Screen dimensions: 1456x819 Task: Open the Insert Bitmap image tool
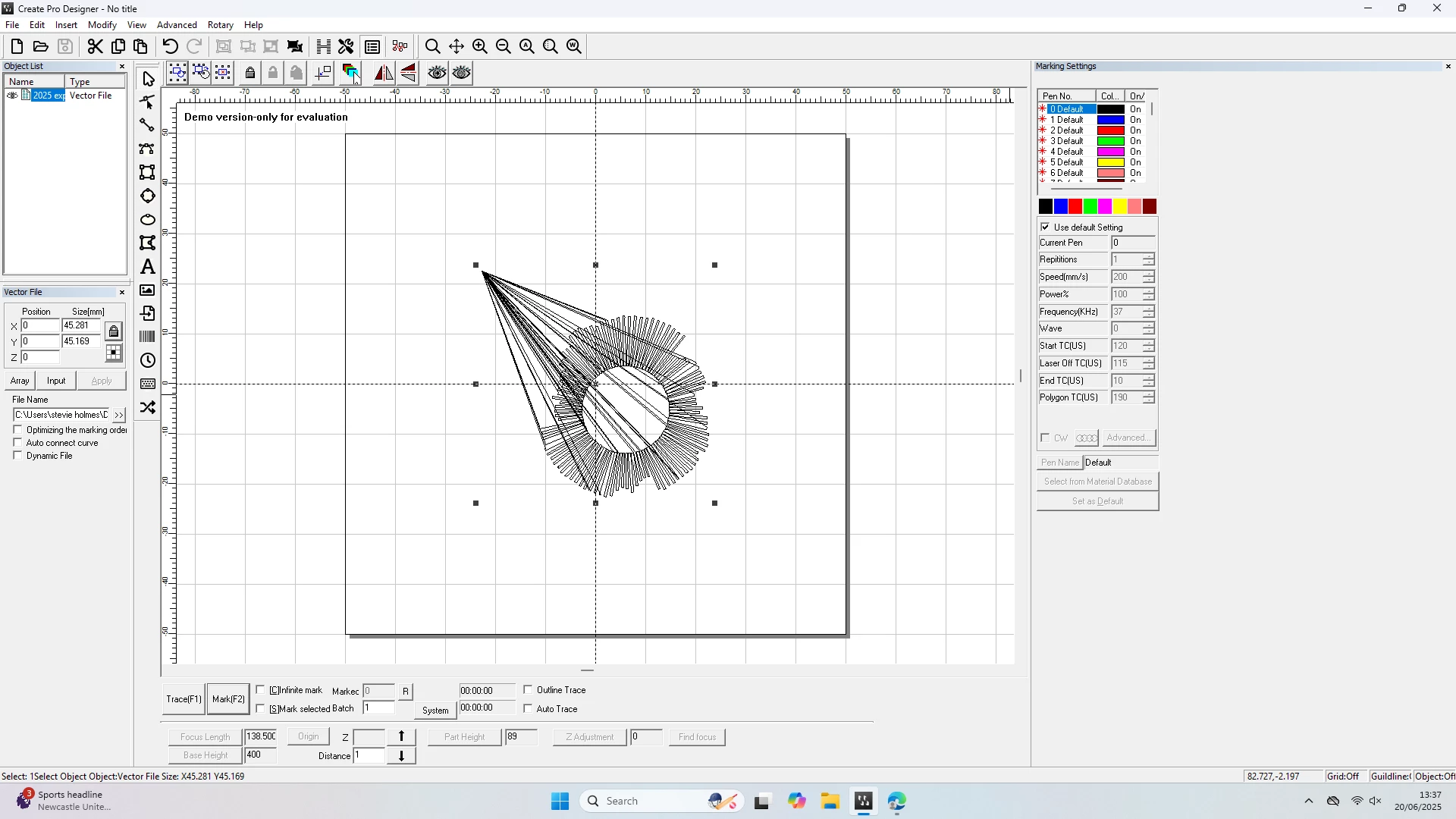(x=148, y=290)
